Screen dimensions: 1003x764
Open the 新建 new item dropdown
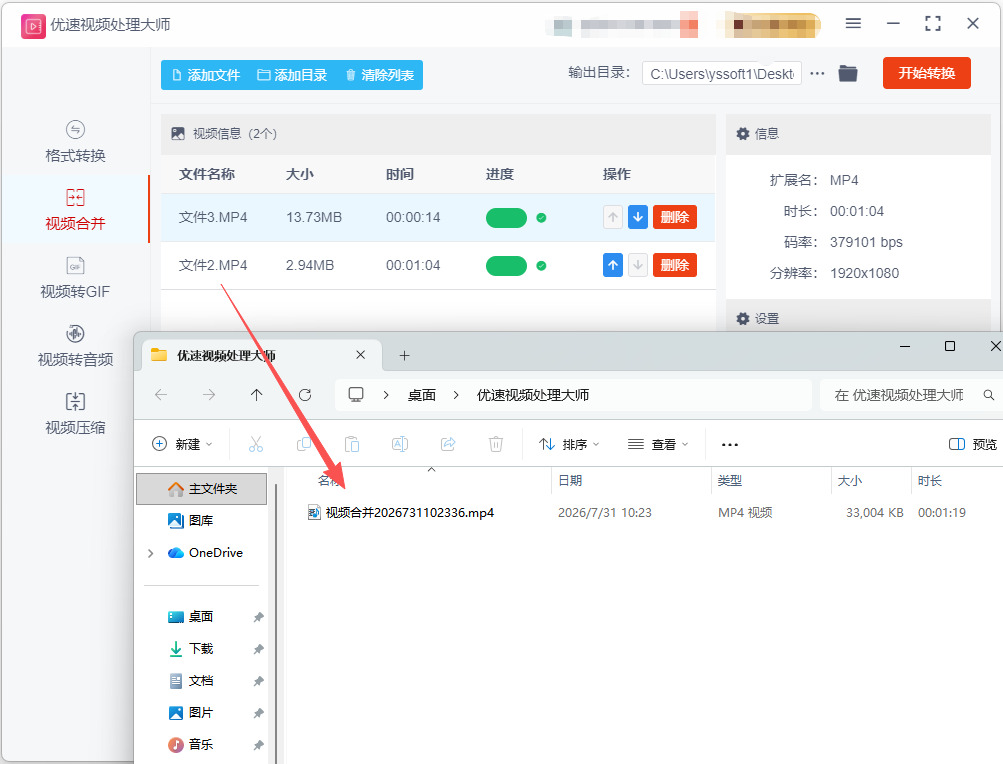coord(183,444)
